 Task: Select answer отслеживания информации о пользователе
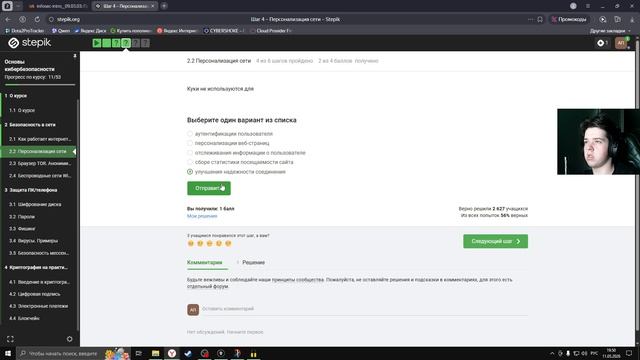click(x=246, y=153)
